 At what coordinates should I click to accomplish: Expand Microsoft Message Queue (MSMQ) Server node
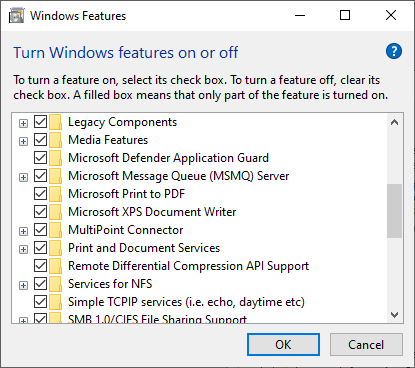pos(23,178)
